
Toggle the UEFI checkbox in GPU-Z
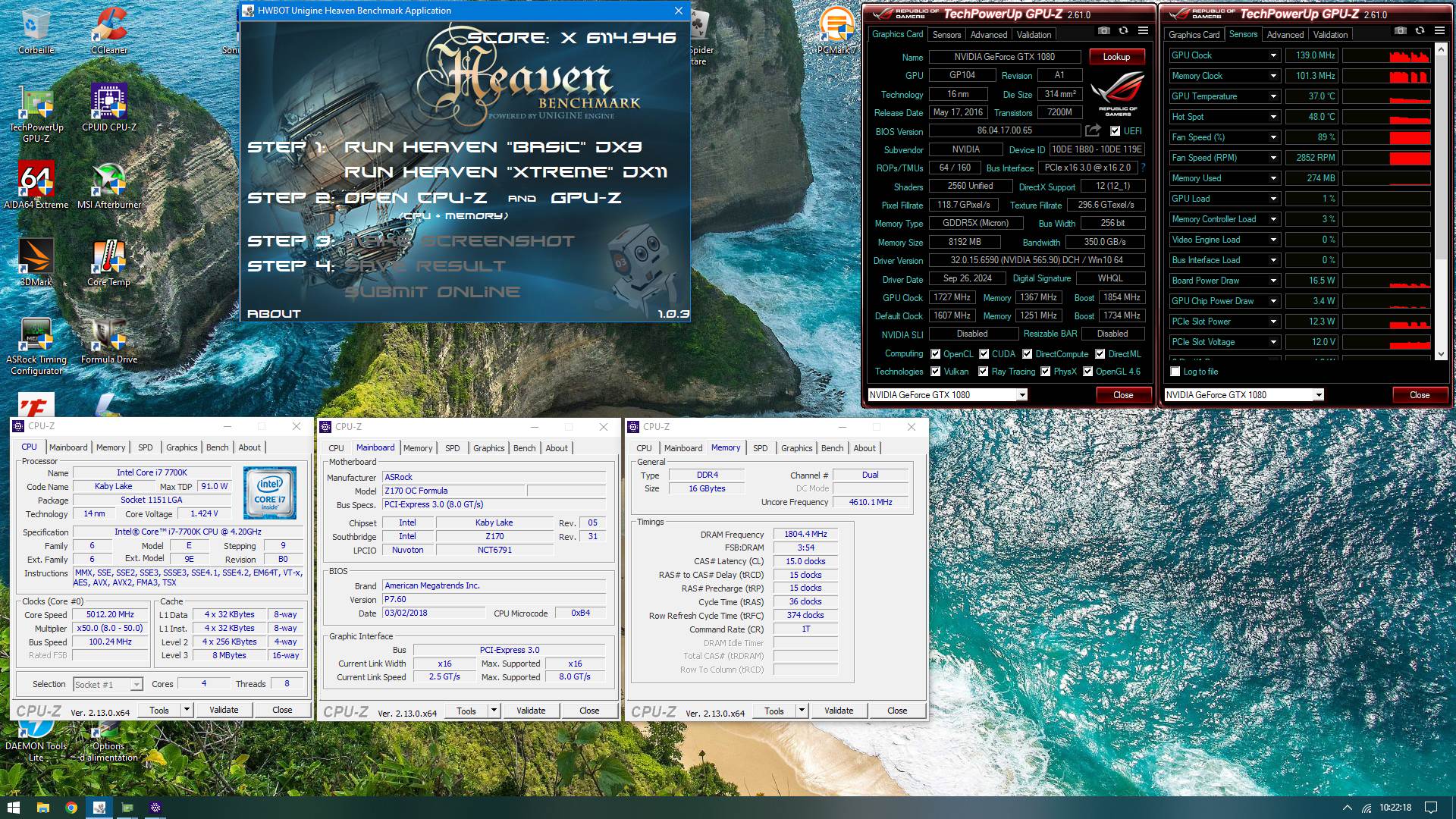[x=1116, y=131]
